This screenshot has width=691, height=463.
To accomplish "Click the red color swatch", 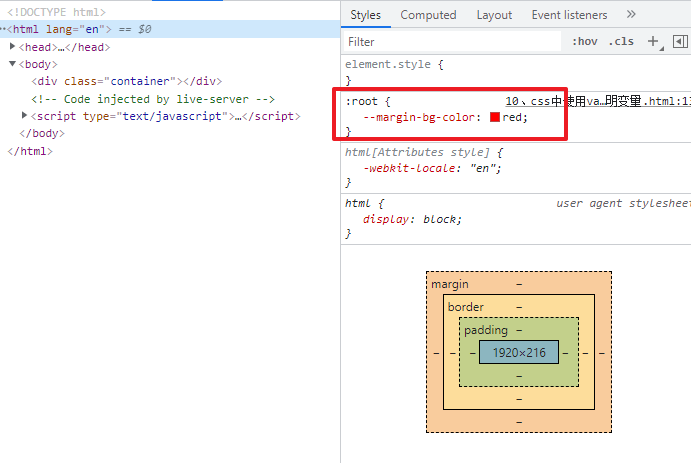I will (x=495, y=117).
